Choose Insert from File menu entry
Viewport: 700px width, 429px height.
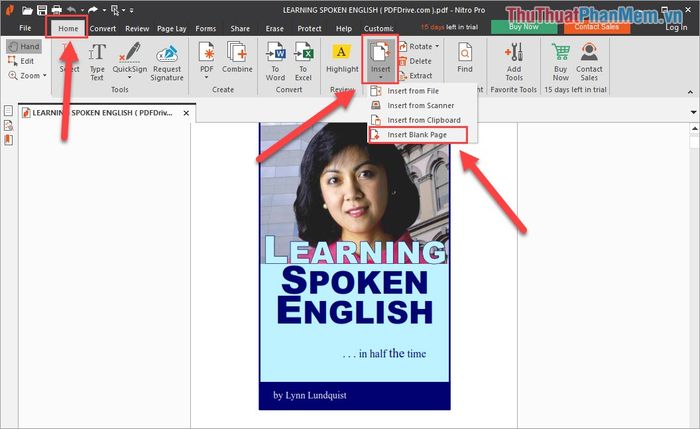[422, 91]
